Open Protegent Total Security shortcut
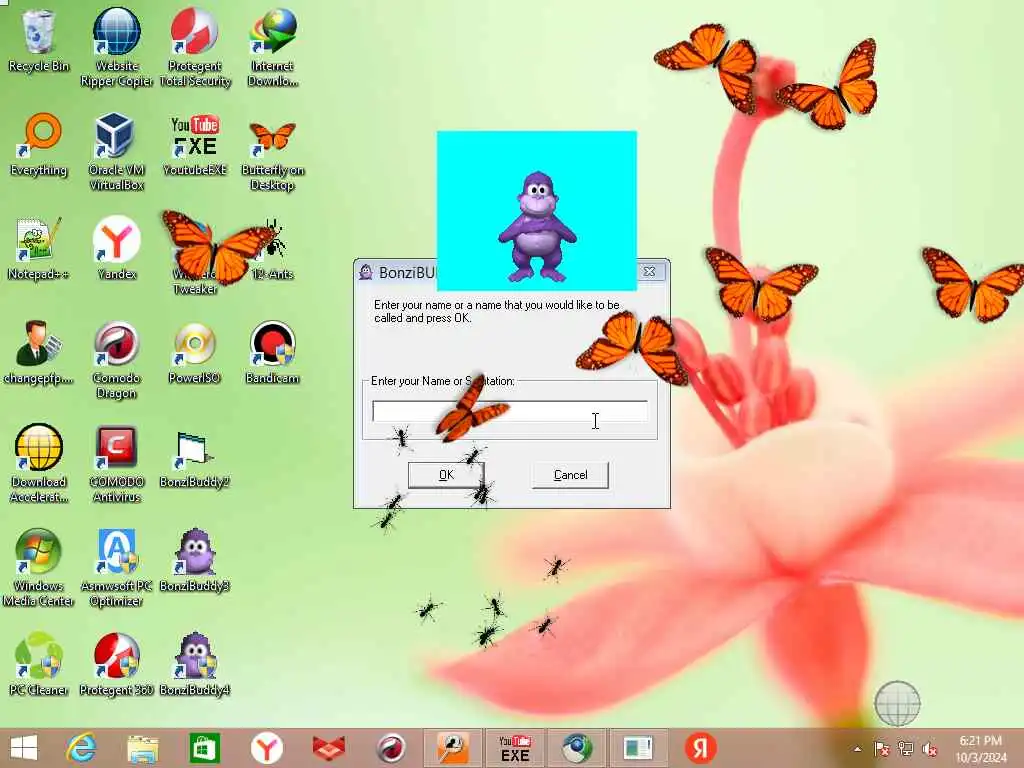The image size is (1024, 768). click(x=195, y=47)
